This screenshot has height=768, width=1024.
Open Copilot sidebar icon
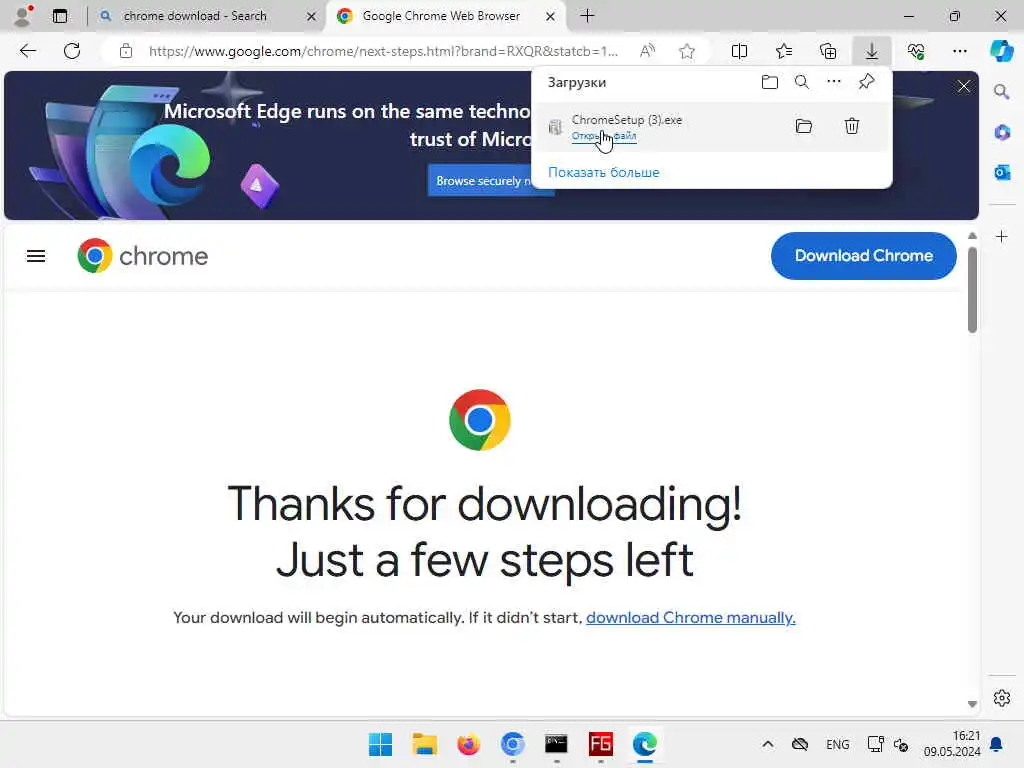point(1001,51)
